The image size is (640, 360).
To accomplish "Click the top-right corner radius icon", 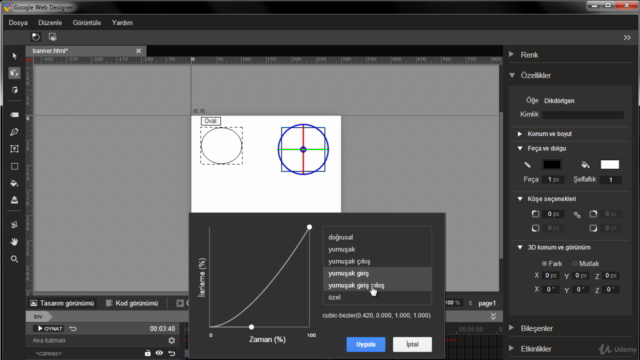I will [593, 214].
